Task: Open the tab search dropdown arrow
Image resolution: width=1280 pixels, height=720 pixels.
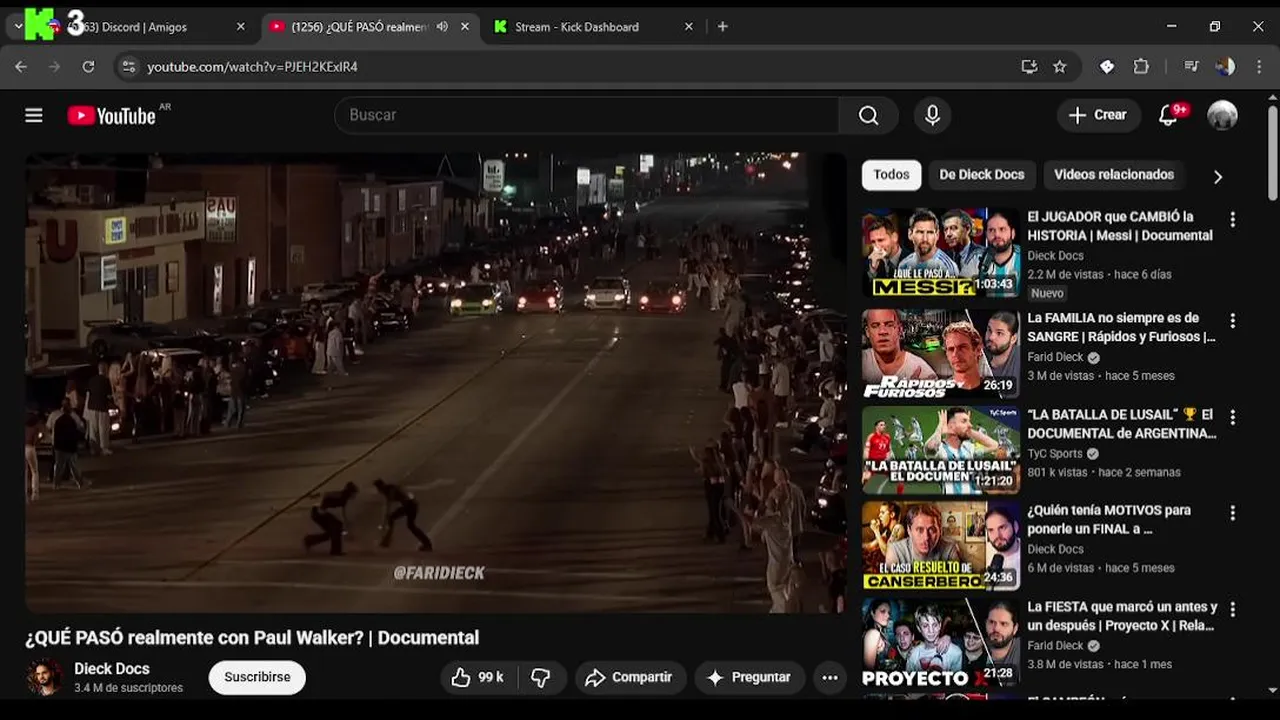Action: (18, 27)
